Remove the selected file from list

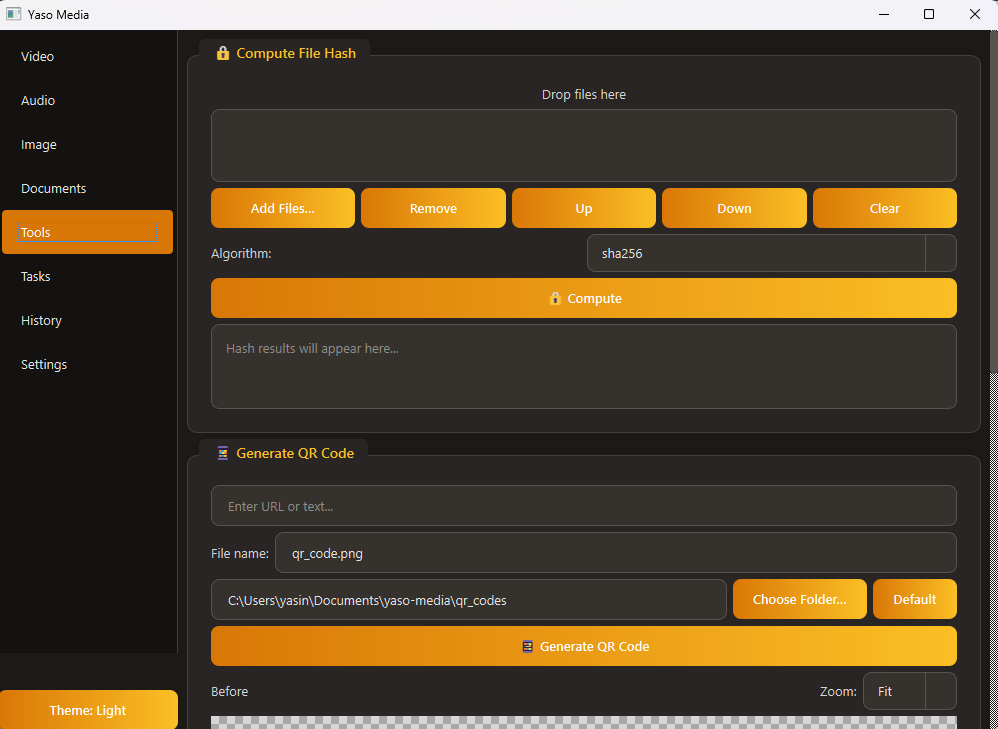click(x=433, y=208)
